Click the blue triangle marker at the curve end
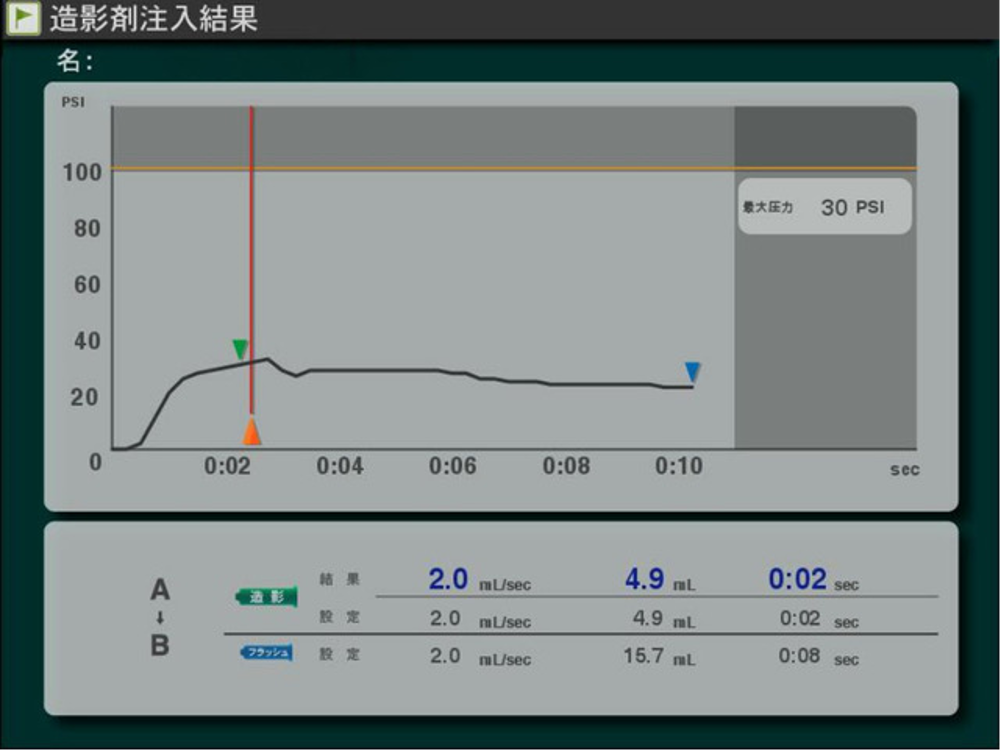Viewport: 1001px width, 751px height. 693,371
